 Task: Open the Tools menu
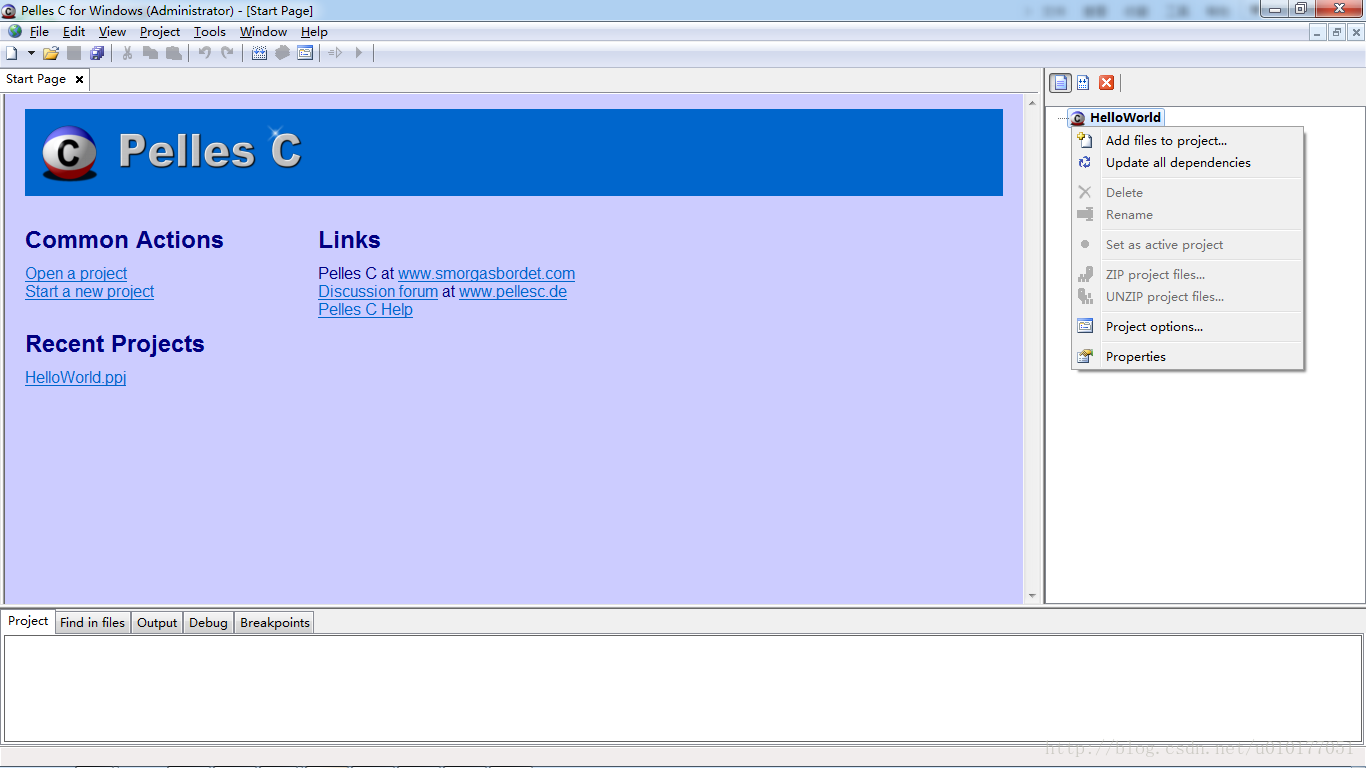pos(210,32)
